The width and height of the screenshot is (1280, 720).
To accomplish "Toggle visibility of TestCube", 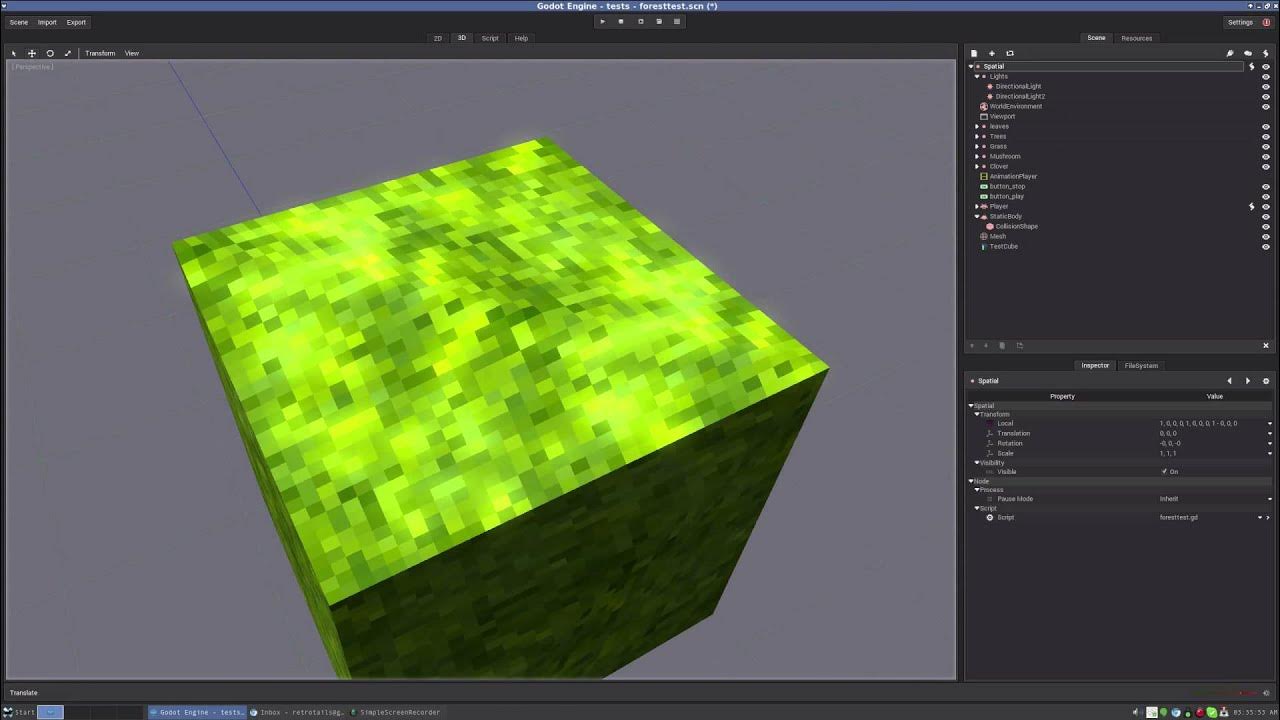I will (1266, 247).
